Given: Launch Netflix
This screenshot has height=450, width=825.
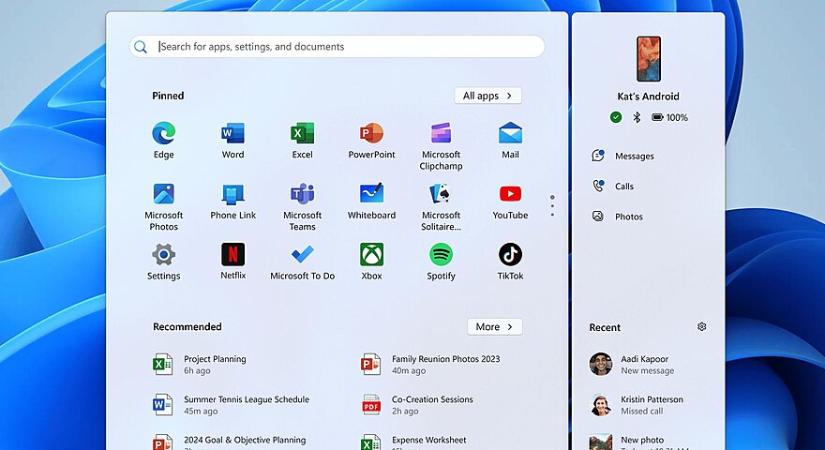Looking at the screenshot, I should 233,262.
